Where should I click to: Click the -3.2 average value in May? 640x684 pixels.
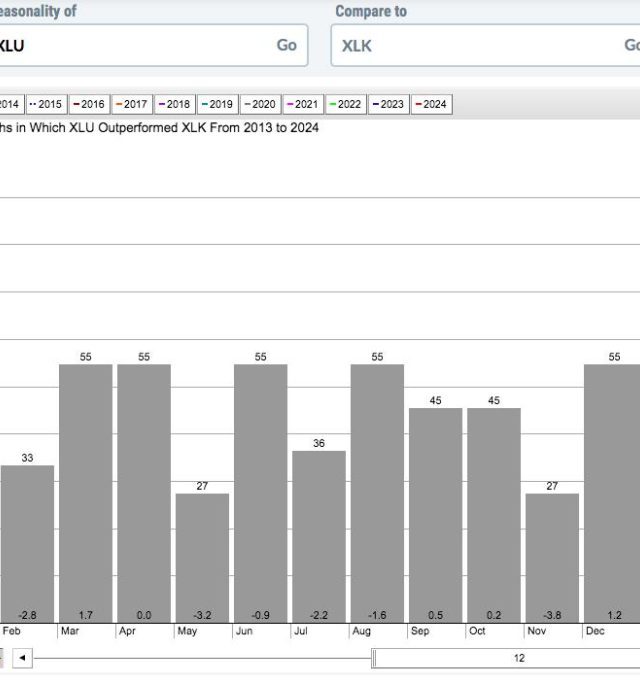[202, 615]
